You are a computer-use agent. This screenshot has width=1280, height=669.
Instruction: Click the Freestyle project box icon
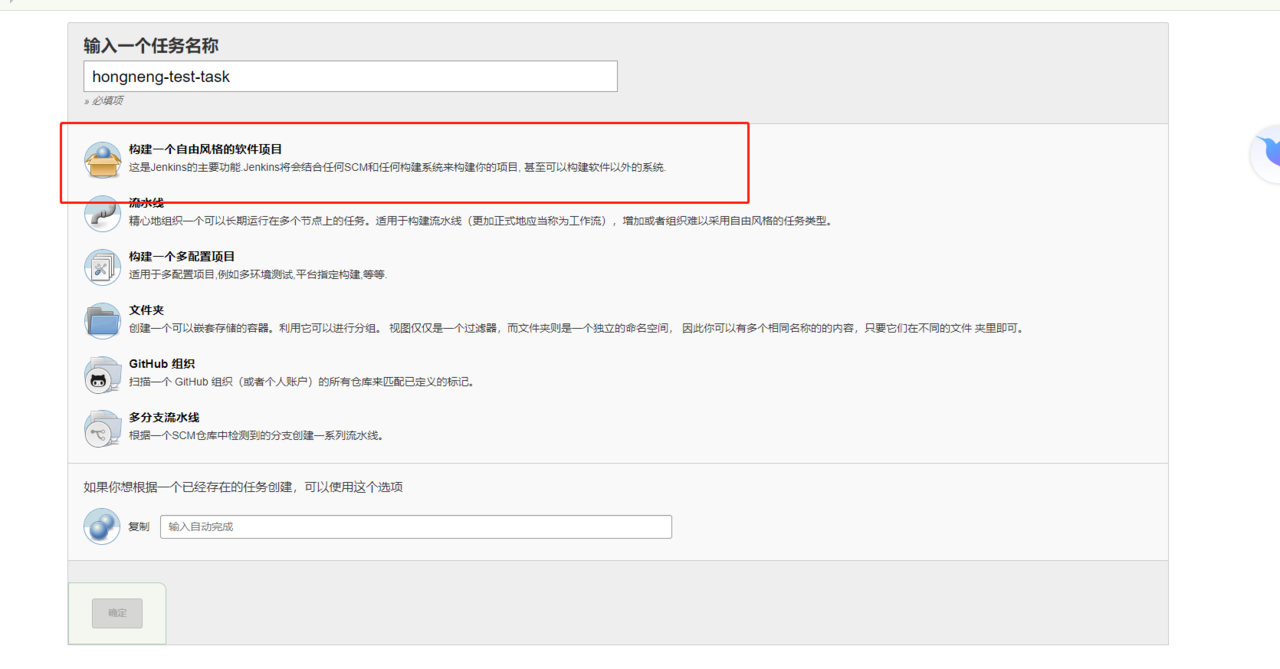(102, 160)
